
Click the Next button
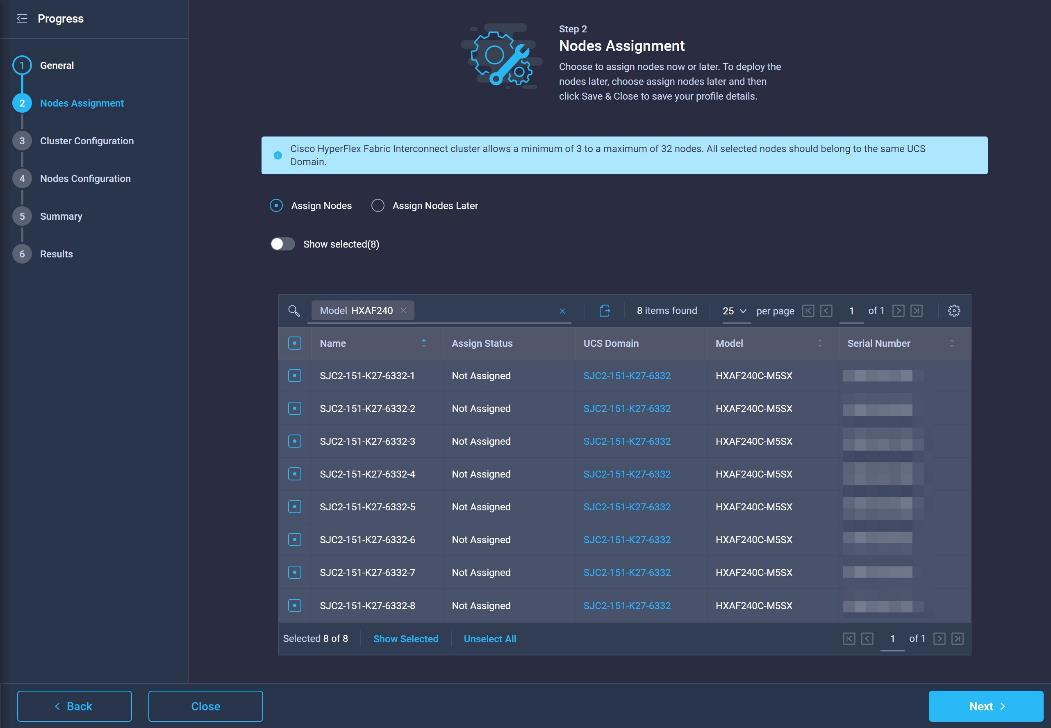pos(986,707)
